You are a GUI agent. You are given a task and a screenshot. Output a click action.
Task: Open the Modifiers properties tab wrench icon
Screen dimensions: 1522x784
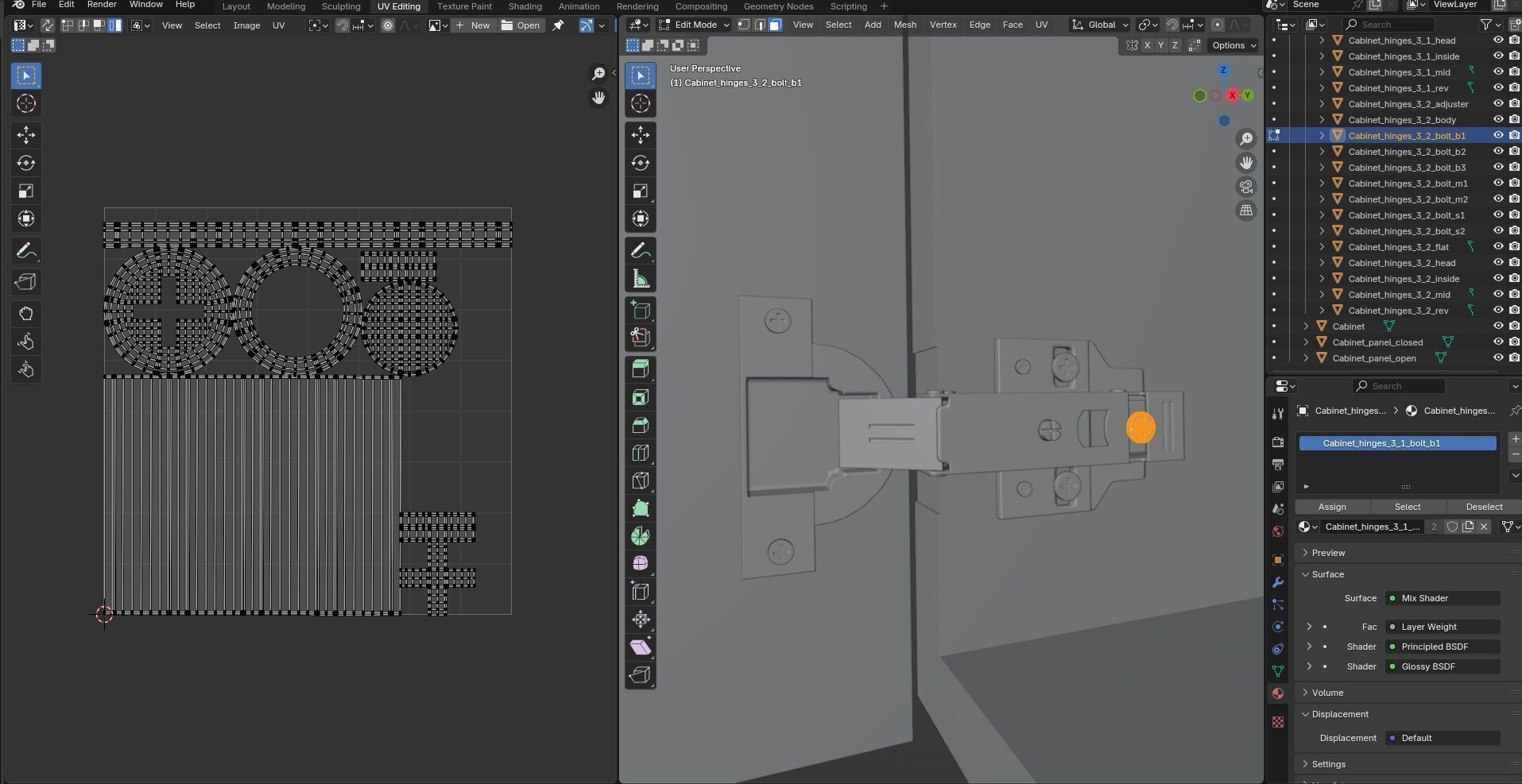1278,582
